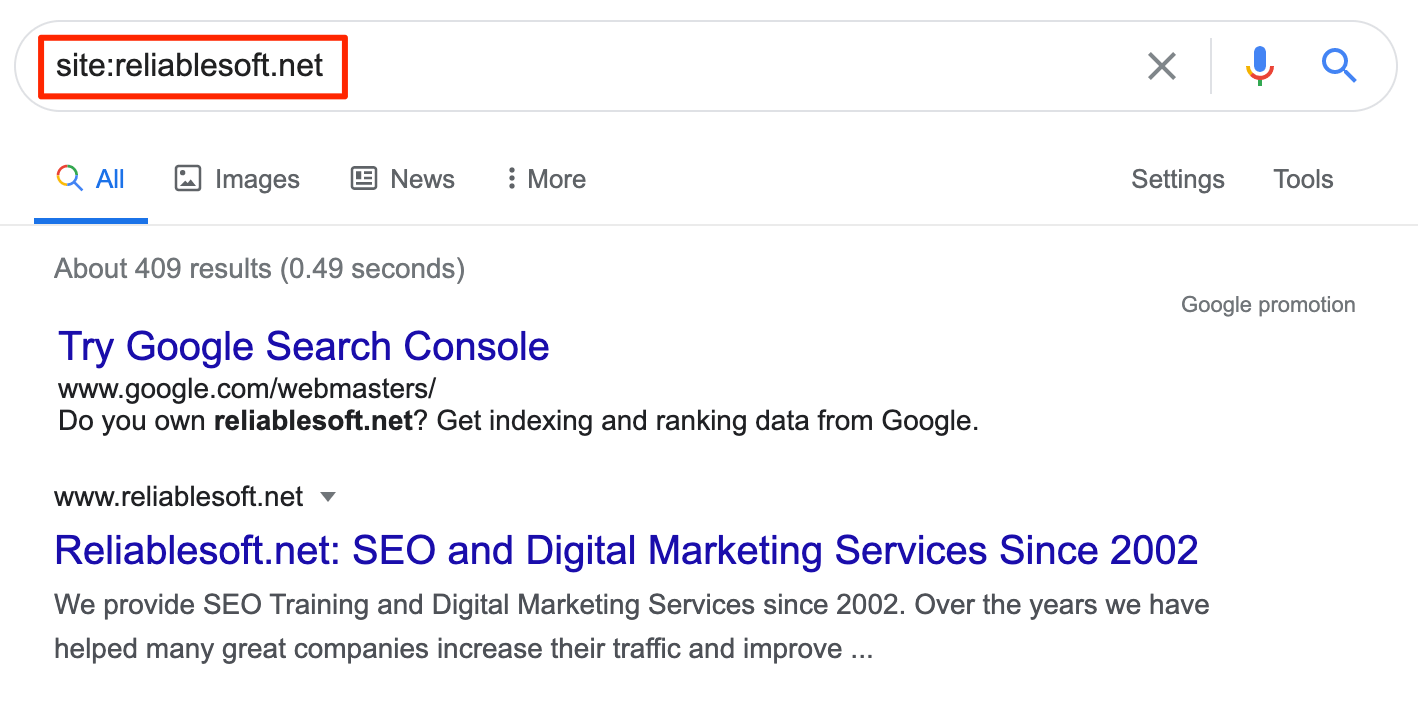Click the three-dot icon beside More
Viewport: 1418px width, 720px height.
pos(511,179)
